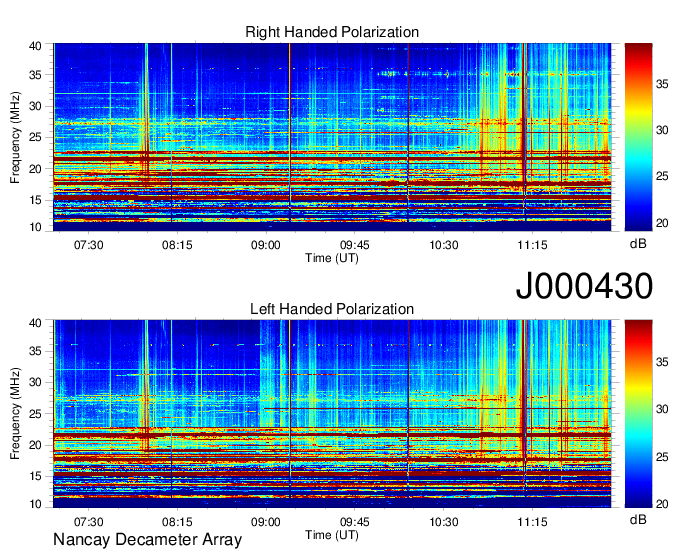Click the 20 MHz tick on lower plot
Screen dimensions: 680x552
pos(35,445)
